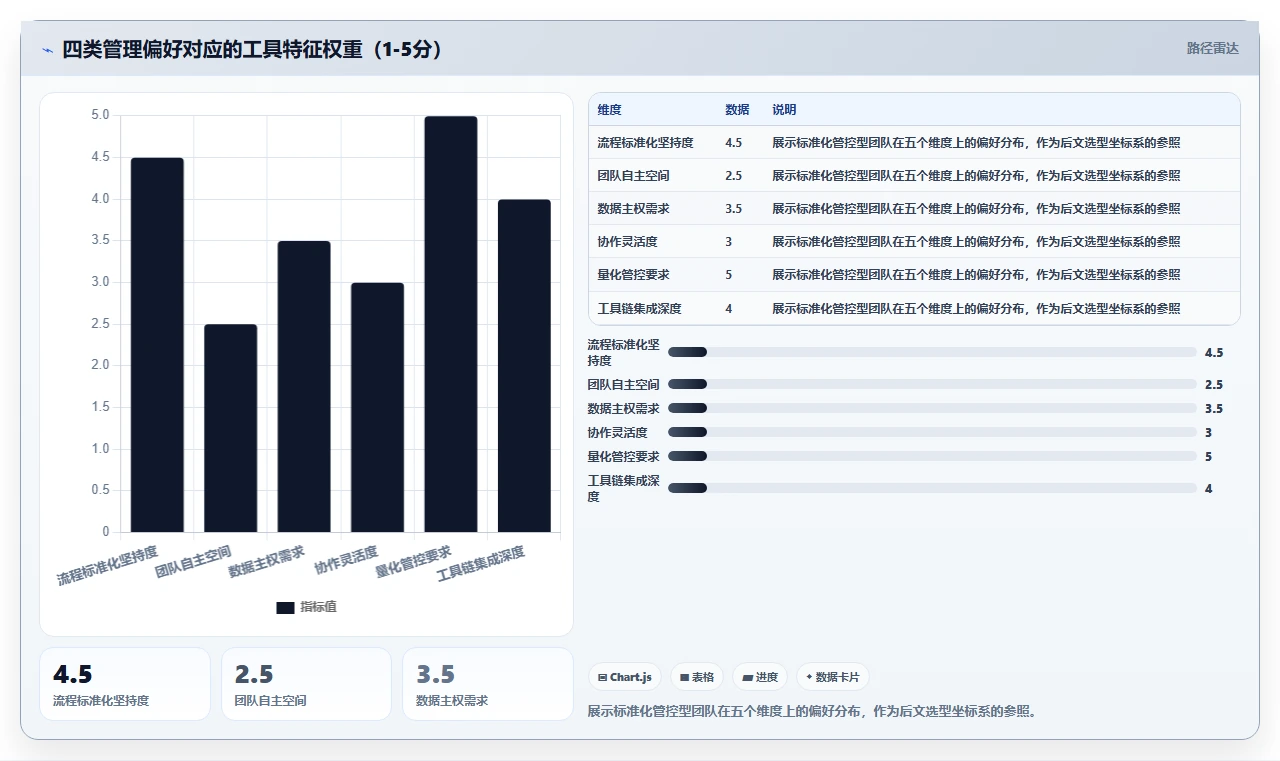
Task: Click the footer description sentence below chips
Action: click(813, 712)
